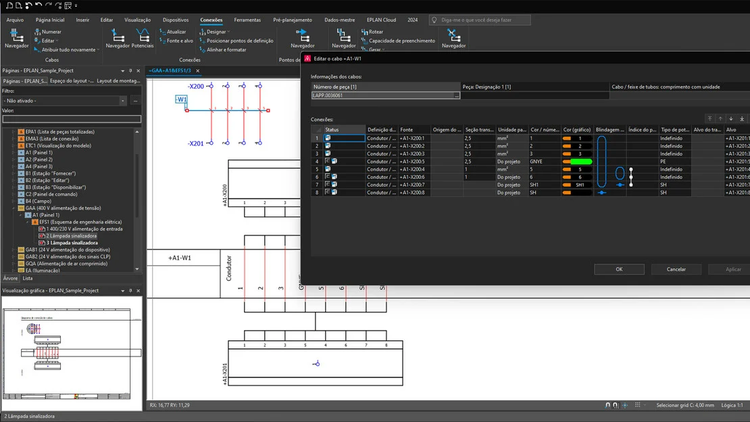Click the Rotear routing icon
Image resolution: width=750 pixels, height=422 pixels.
[x=364, y=32]
